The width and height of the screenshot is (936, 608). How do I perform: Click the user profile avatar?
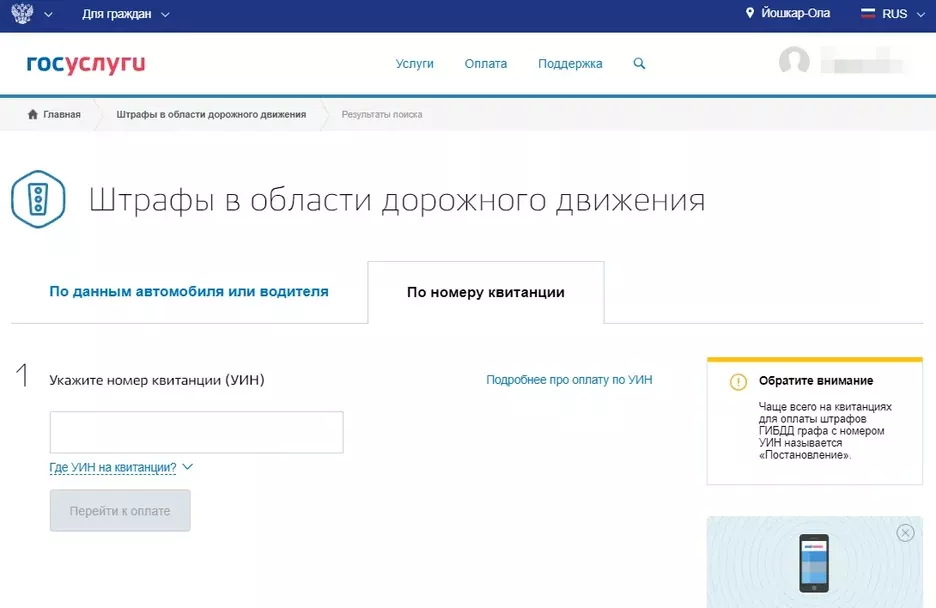794,62
